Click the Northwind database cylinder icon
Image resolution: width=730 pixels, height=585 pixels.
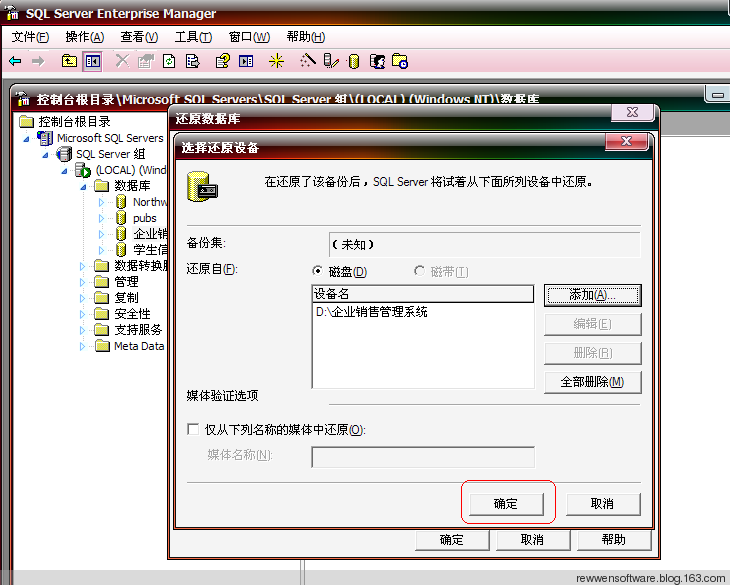pos(121,202)
